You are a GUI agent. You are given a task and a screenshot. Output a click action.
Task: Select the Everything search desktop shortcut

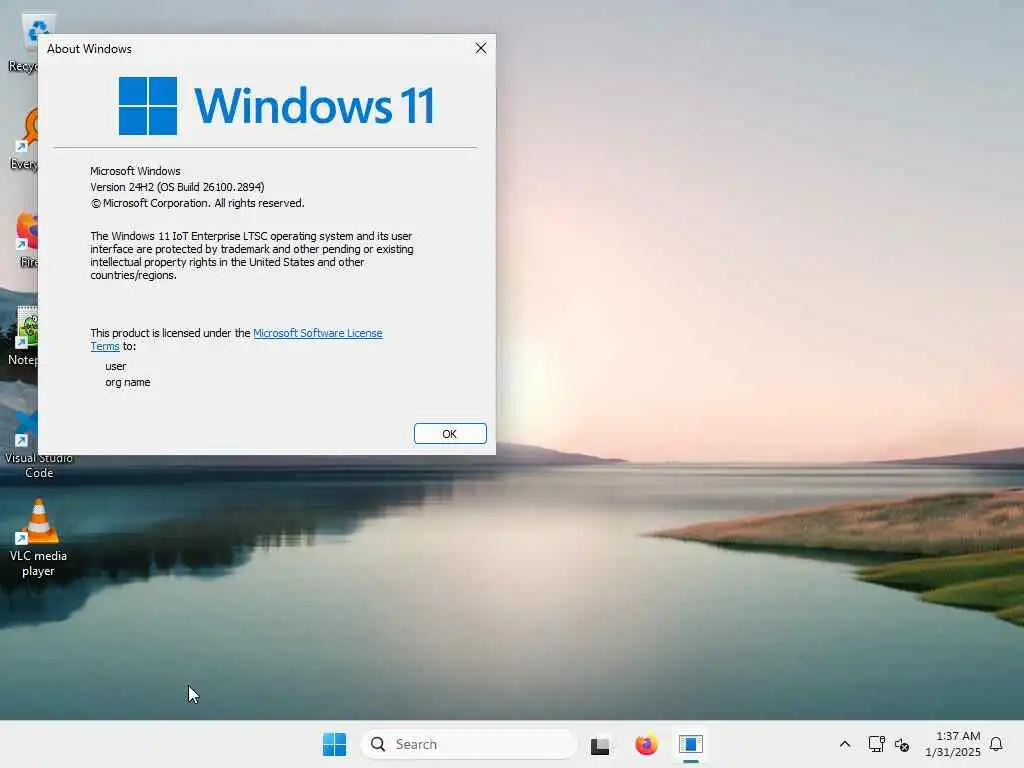pyautogui.click(x=25, y=140)
